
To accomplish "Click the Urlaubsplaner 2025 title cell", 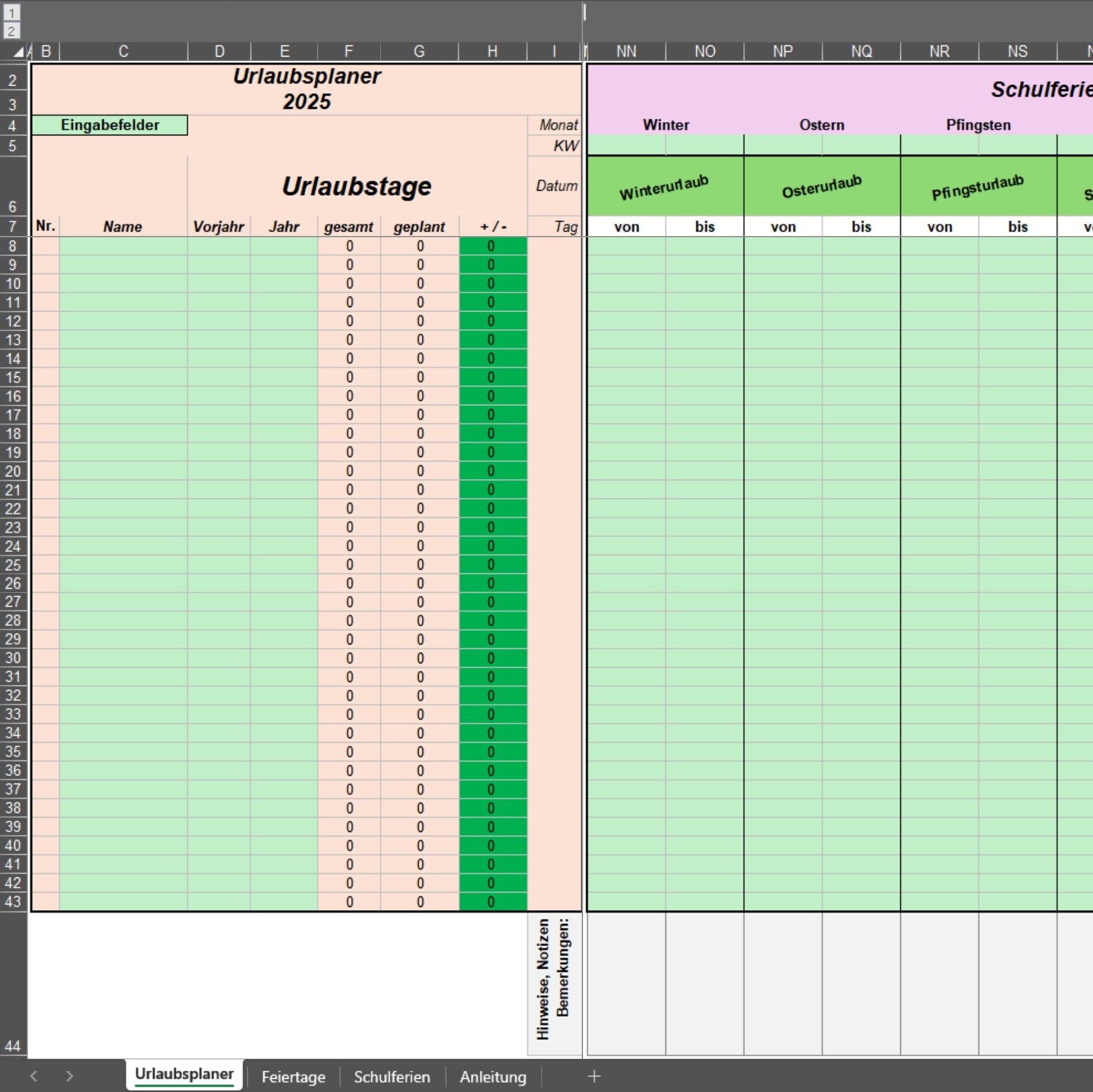I will click(307, 89).
